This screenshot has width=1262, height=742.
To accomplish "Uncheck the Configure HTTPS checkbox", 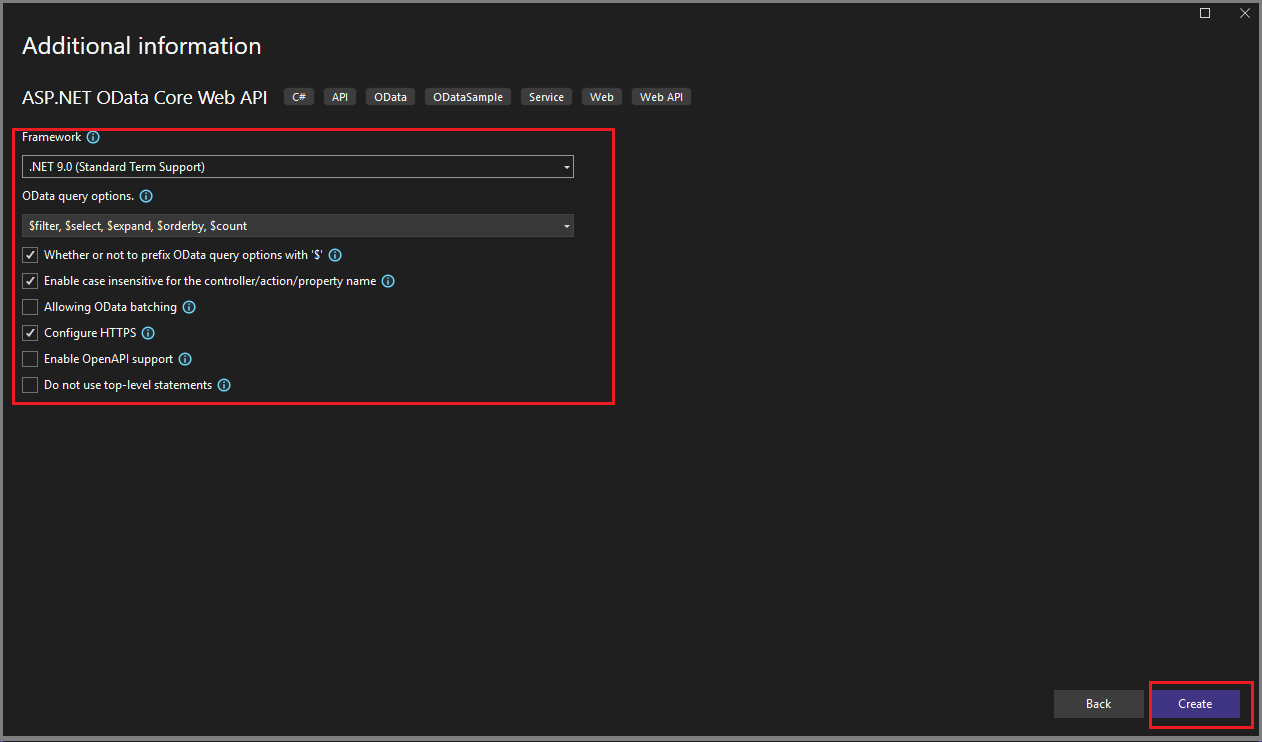I will point(30,333).
